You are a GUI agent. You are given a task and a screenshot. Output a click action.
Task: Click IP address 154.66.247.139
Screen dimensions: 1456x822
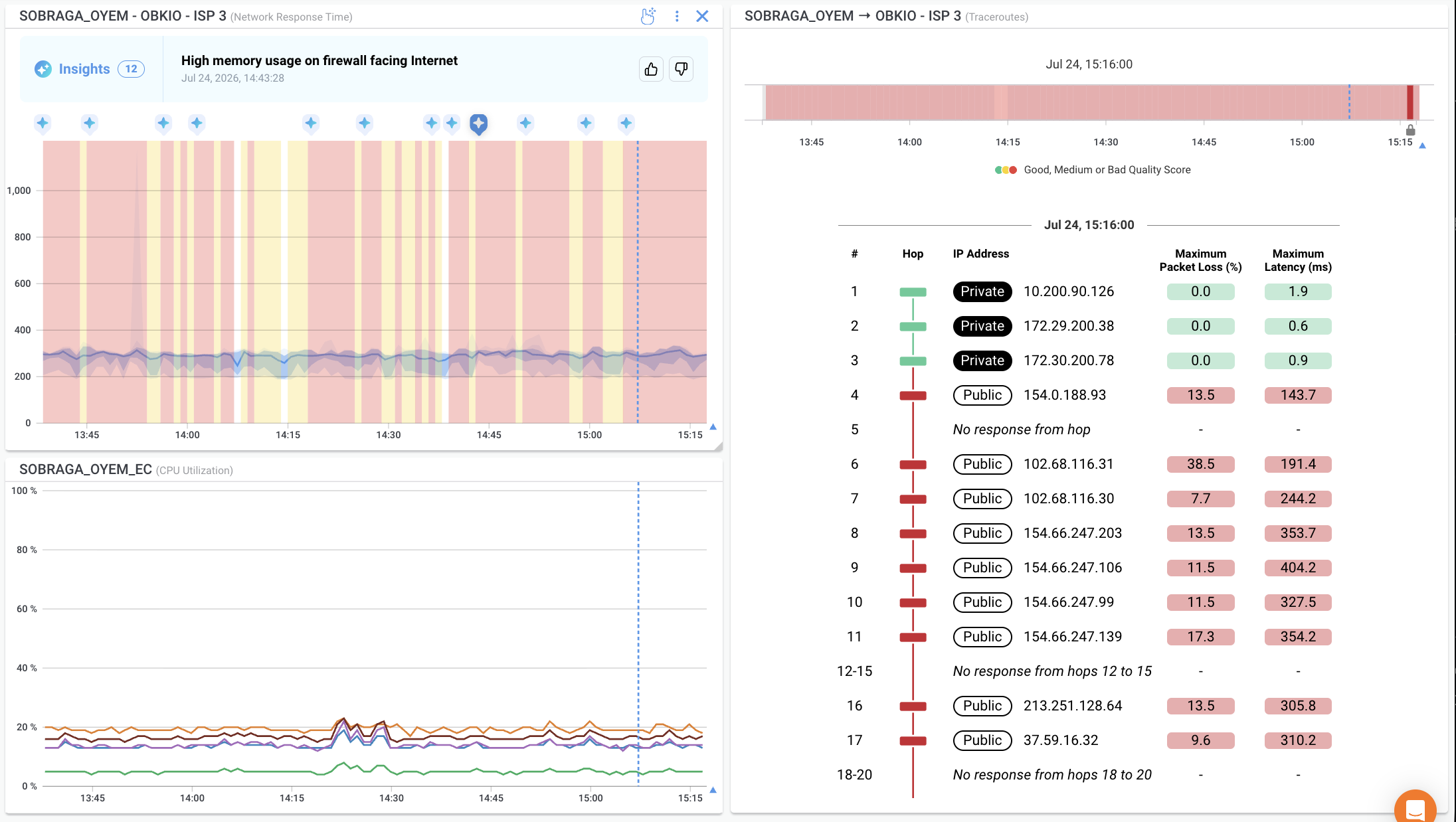tap(1072, 637)
